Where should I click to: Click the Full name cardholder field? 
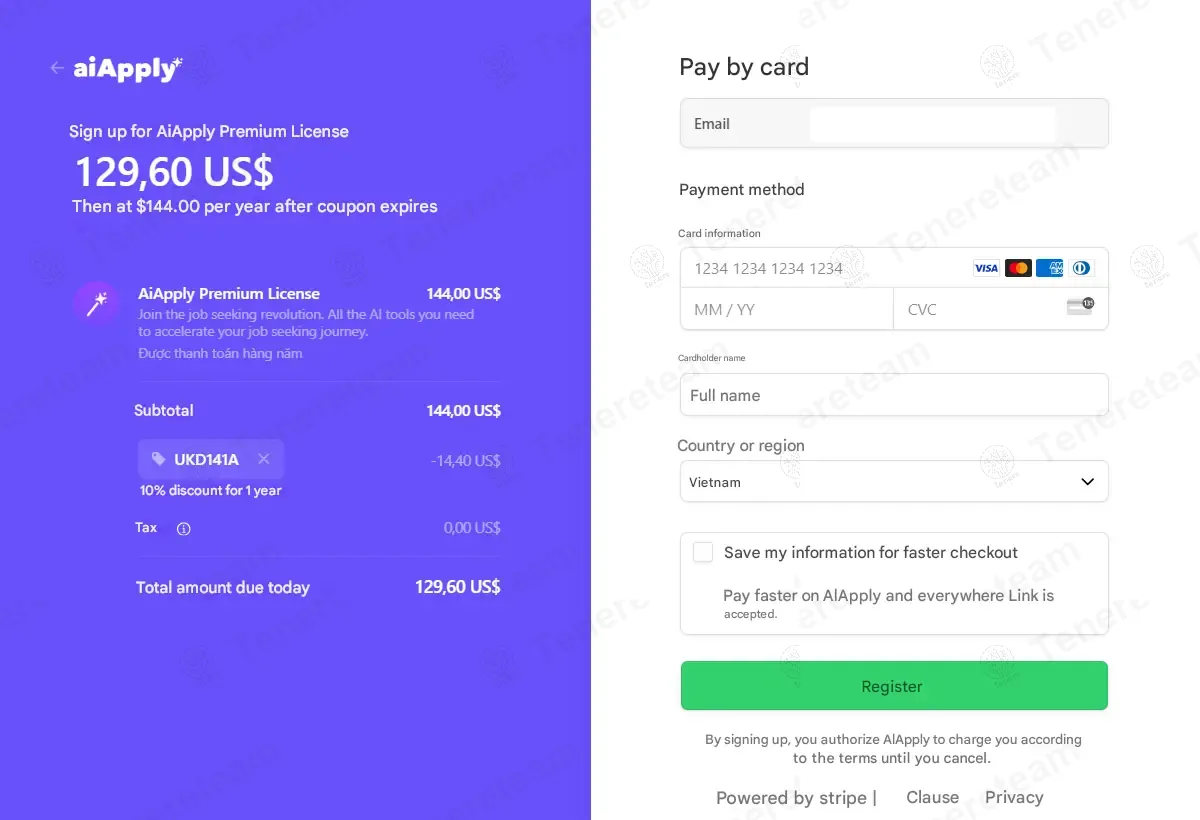point(894,395)
